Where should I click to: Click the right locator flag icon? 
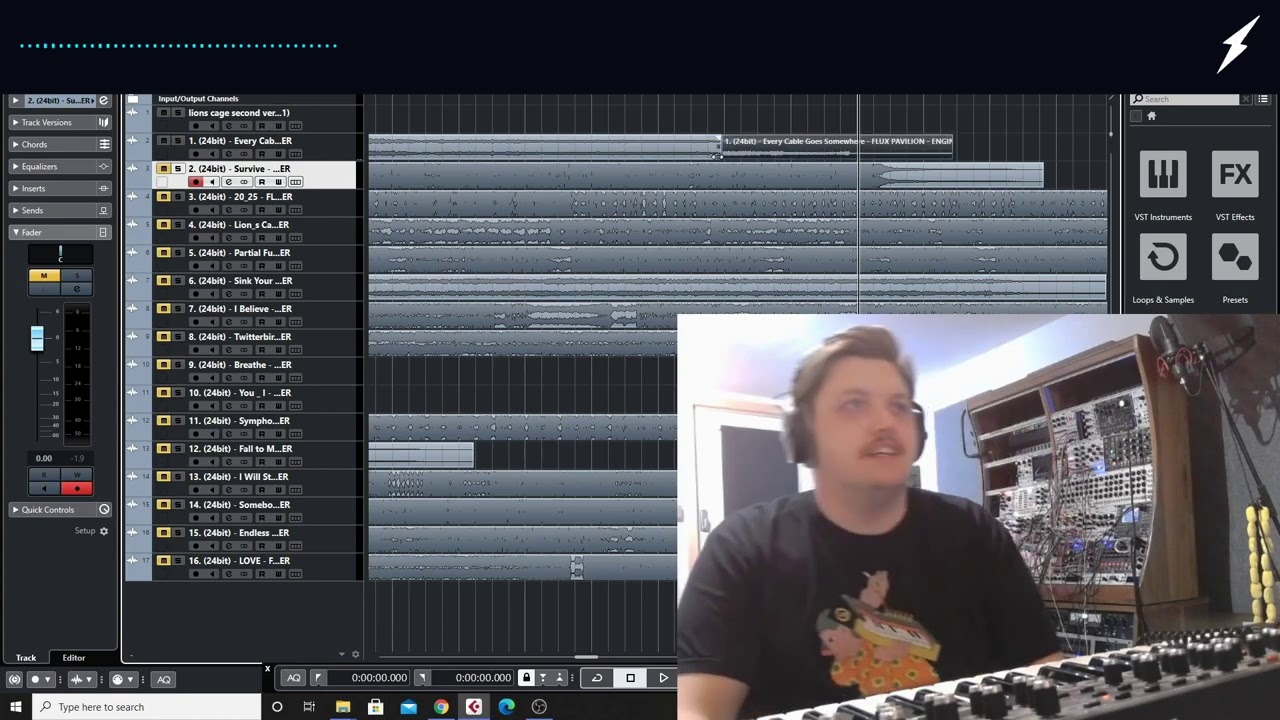422,678
